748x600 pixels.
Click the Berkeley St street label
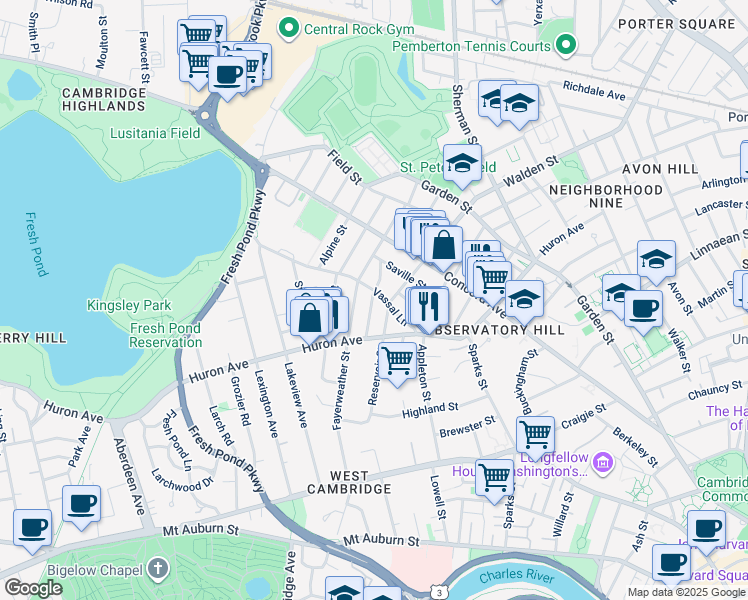[x=635, y=447]
